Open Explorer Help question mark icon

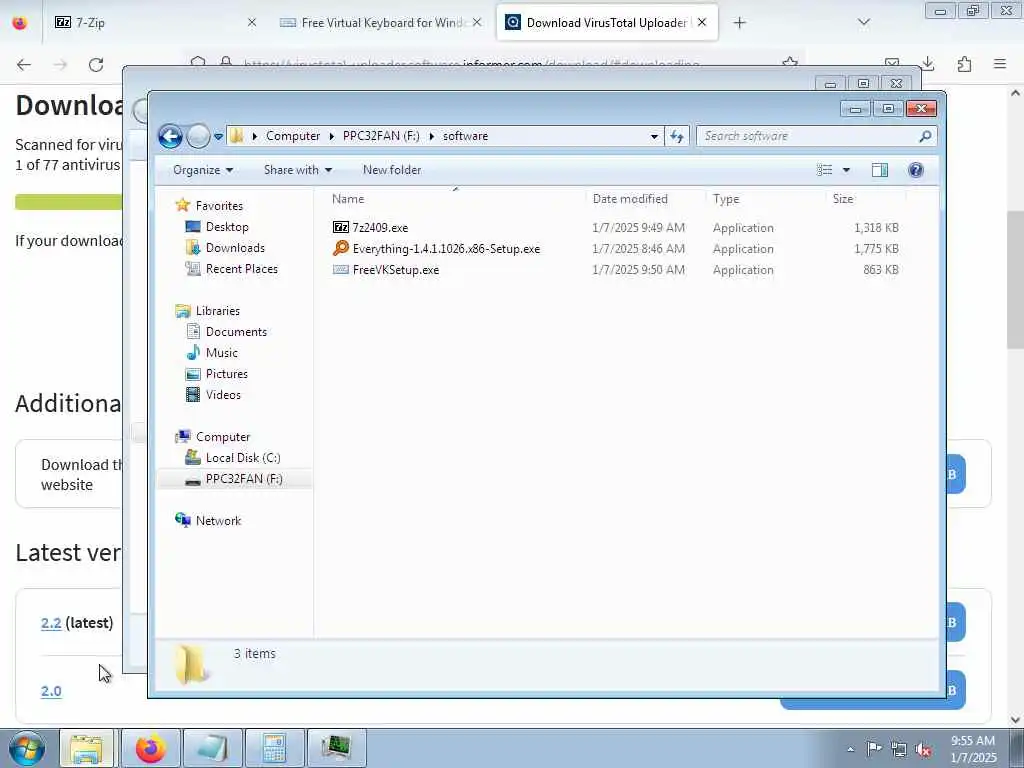[x=916, y=170]
